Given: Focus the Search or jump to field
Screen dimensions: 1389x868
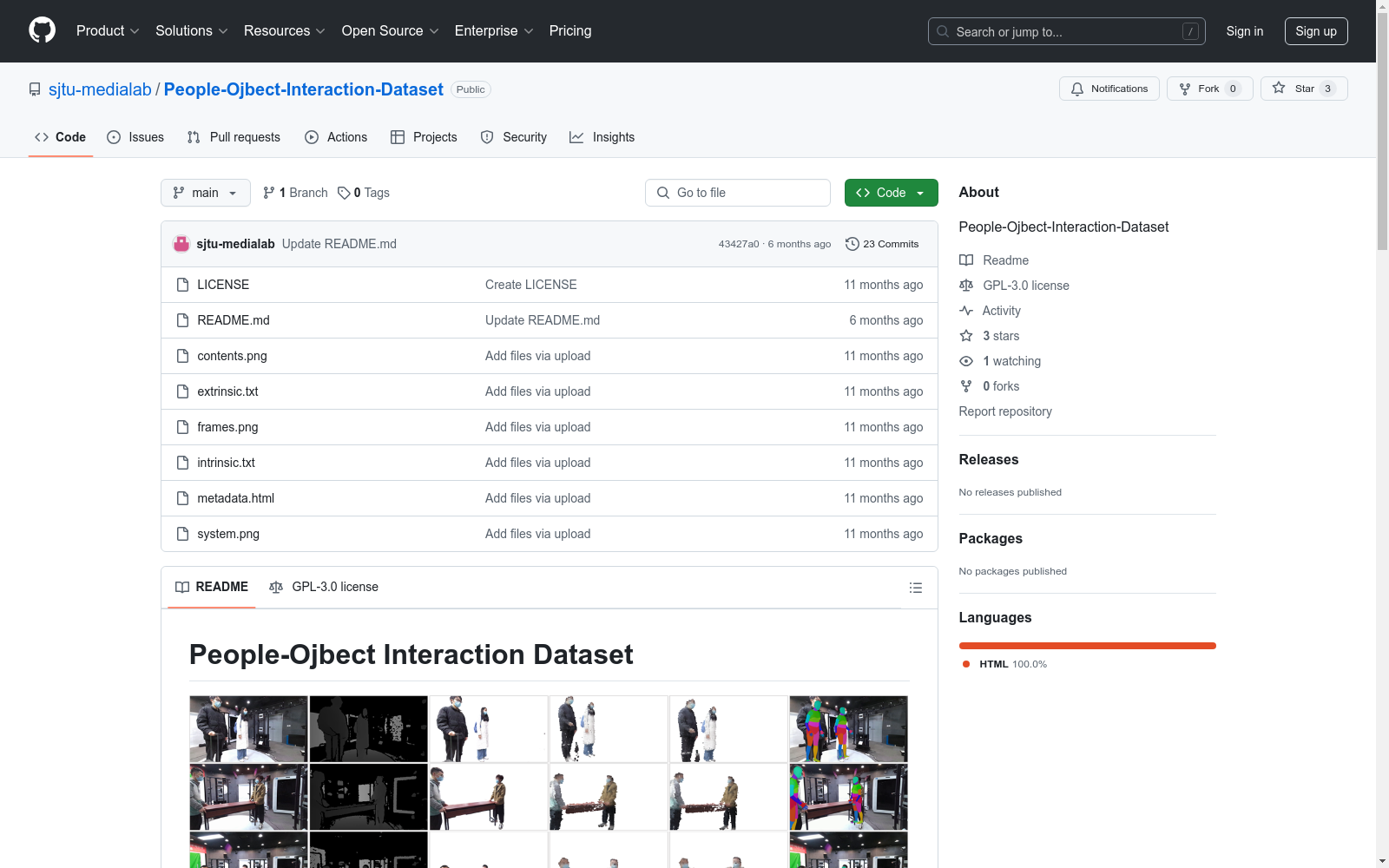Looking at the screenshot, I should [x=1066, y=31].
